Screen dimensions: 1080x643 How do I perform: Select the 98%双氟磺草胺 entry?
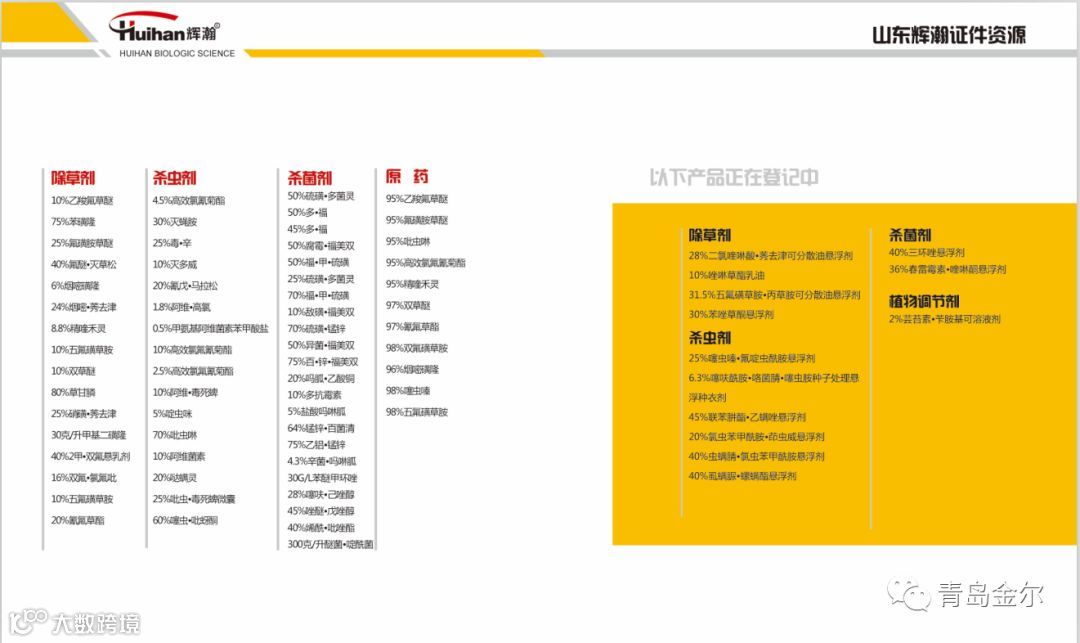(x=417, y=348)
